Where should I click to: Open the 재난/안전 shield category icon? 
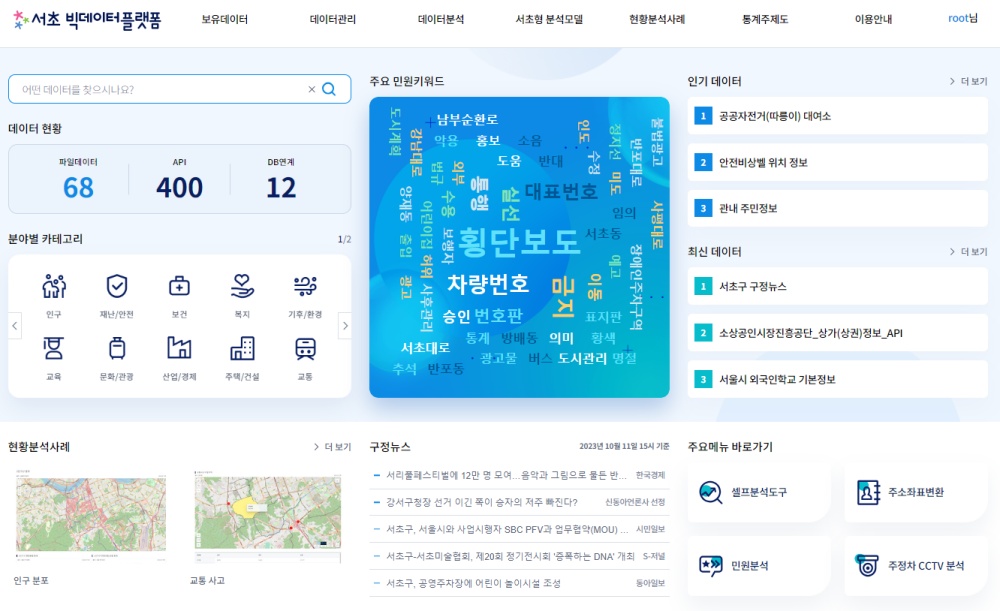[117, 286]
